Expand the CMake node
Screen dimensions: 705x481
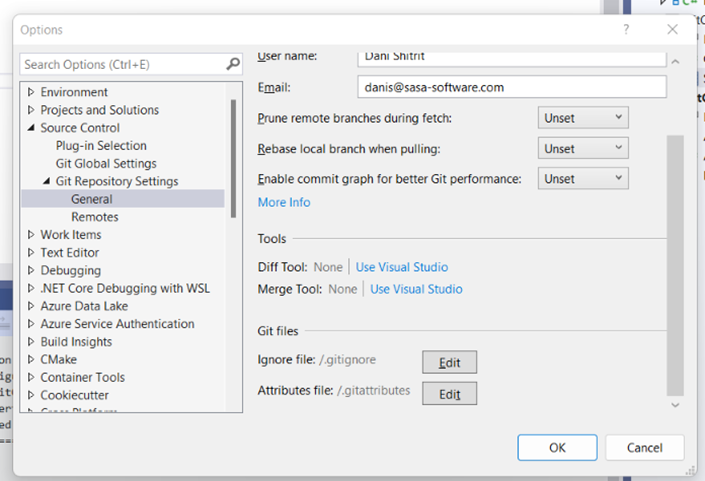31,360
